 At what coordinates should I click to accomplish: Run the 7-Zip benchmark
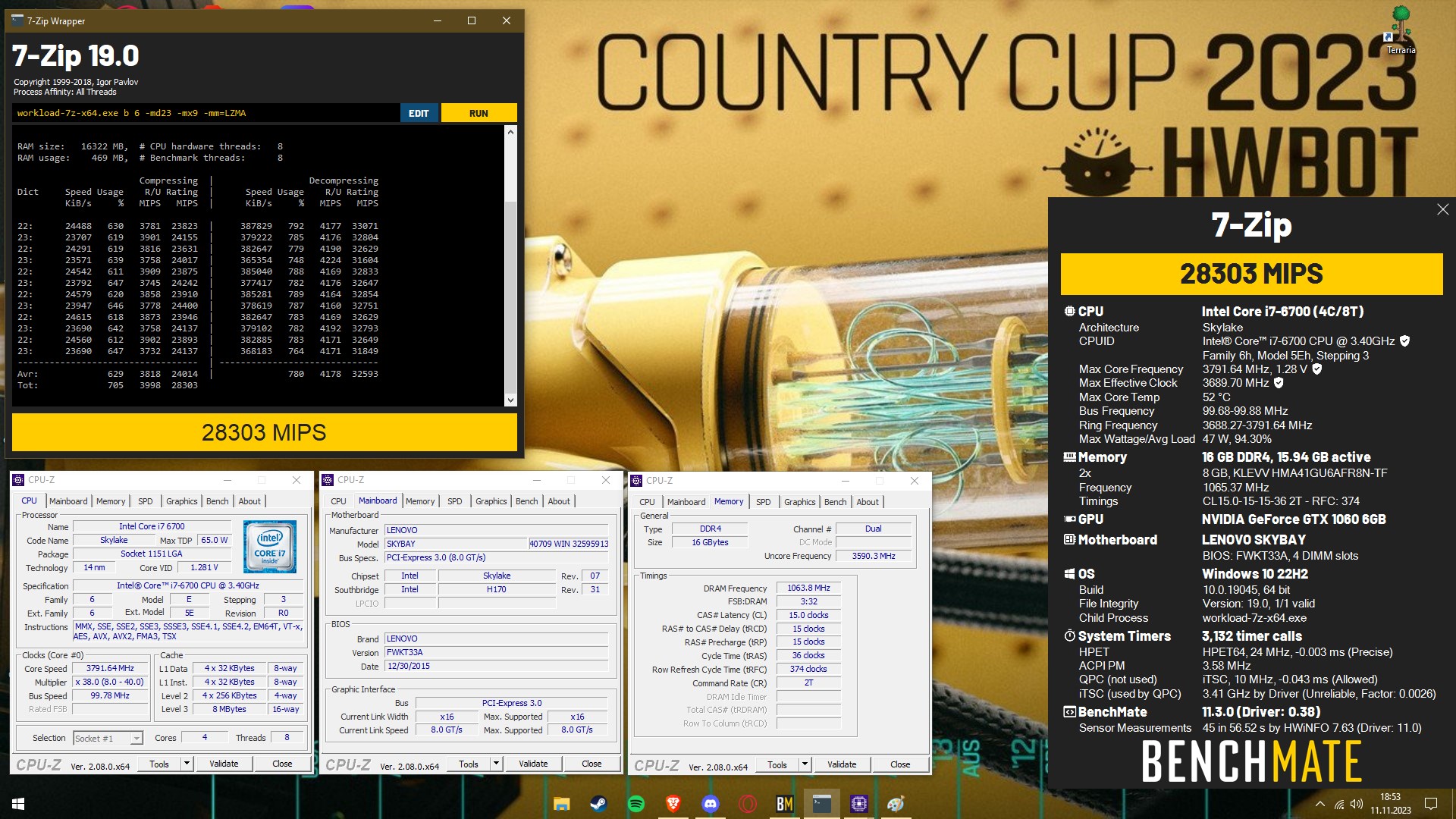tap(479, 113)
